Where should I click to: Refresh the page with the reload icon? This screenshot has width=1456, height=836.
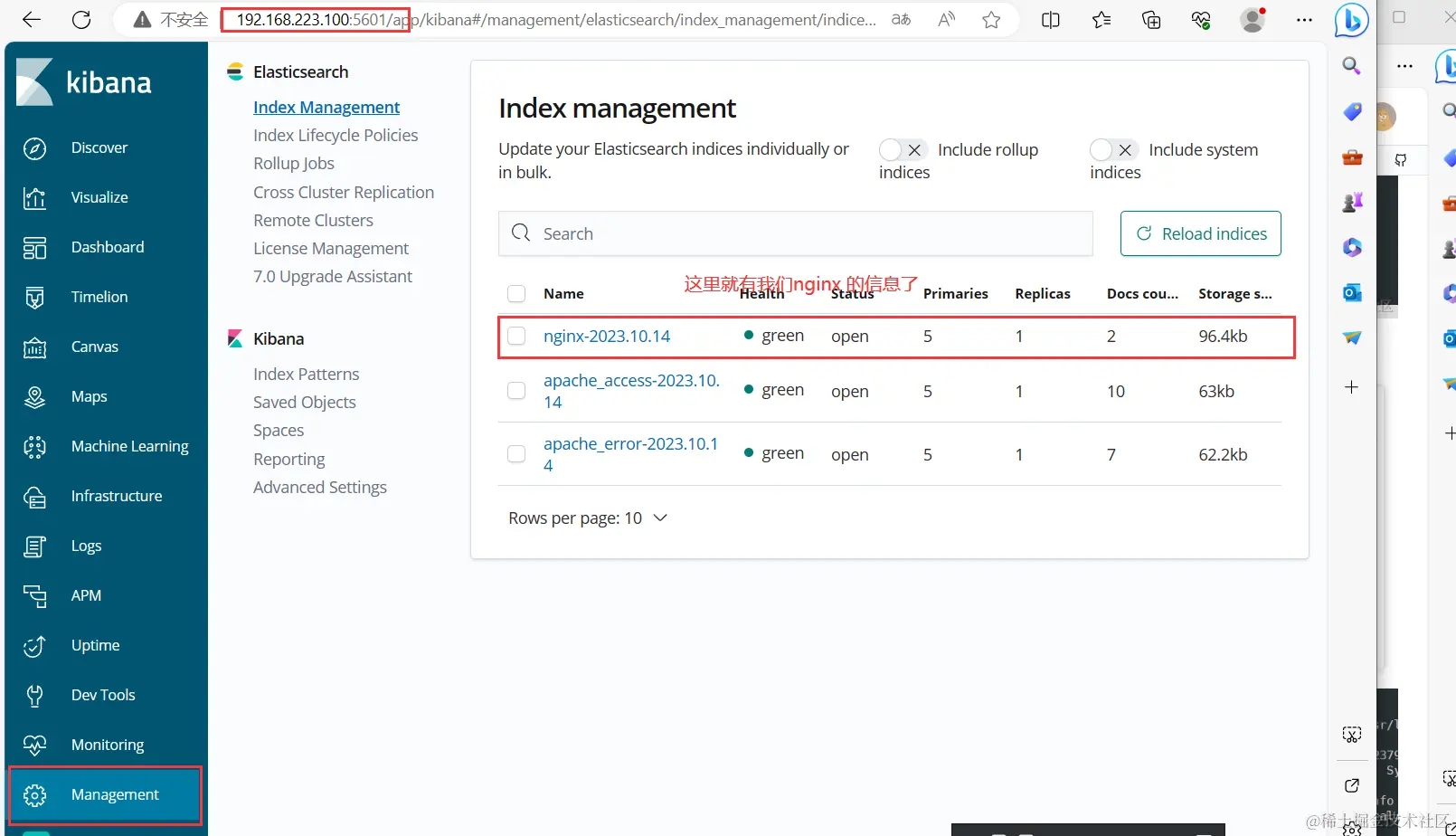coord(81,19)
